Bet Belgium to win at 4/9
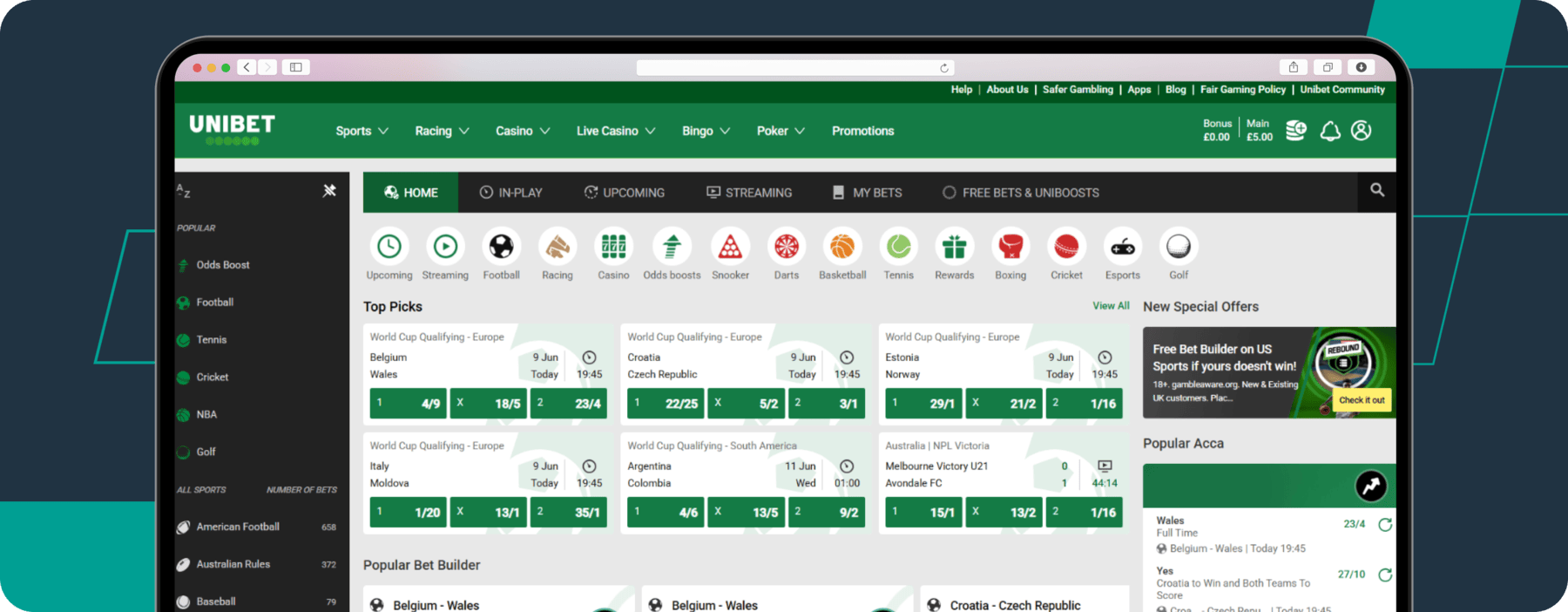Image resolution: width=1568 pixels, height=612 pixels. coord(408,404)
